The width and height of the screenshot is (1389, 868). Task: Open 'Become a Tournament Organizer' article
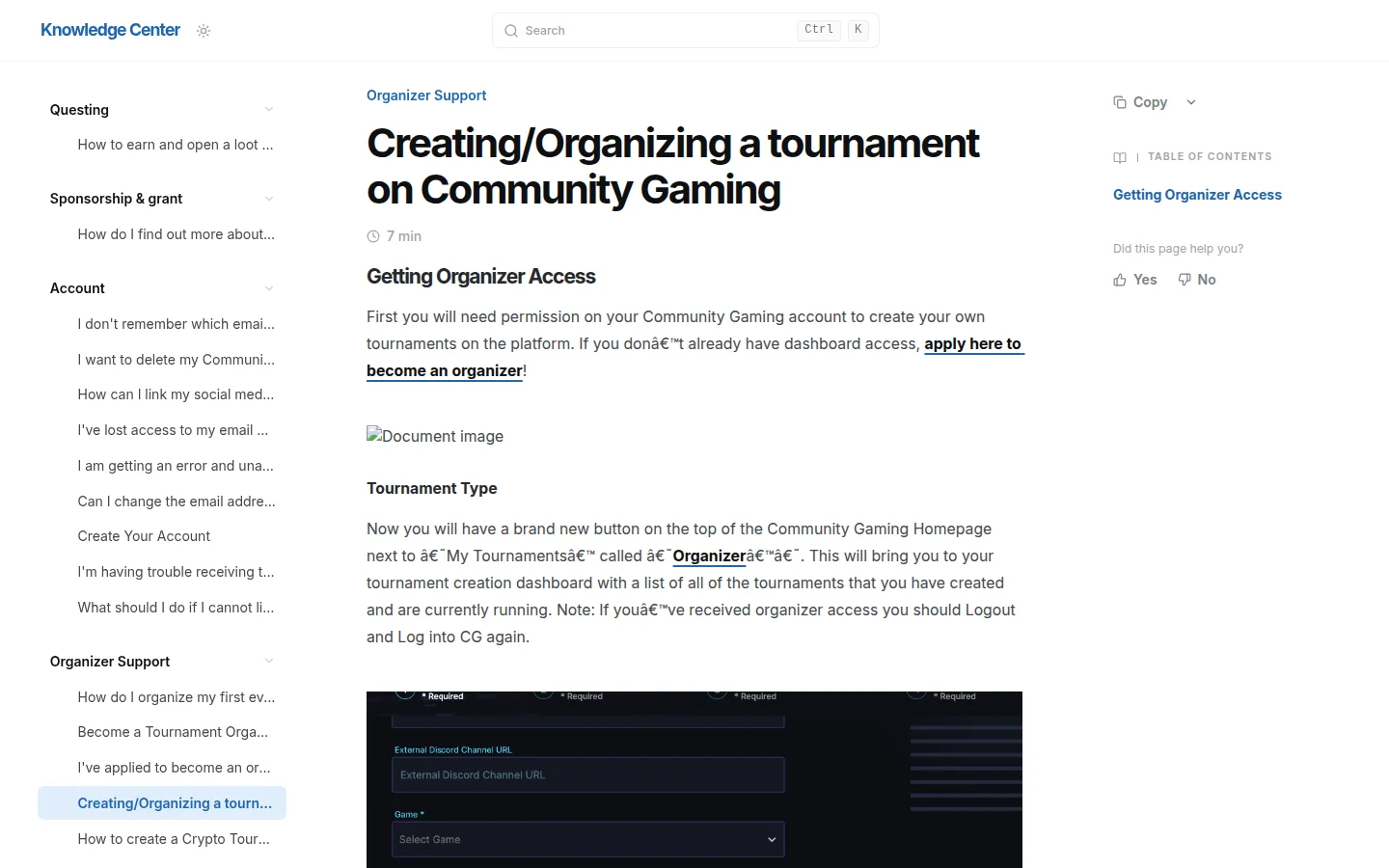click(173, 732)
